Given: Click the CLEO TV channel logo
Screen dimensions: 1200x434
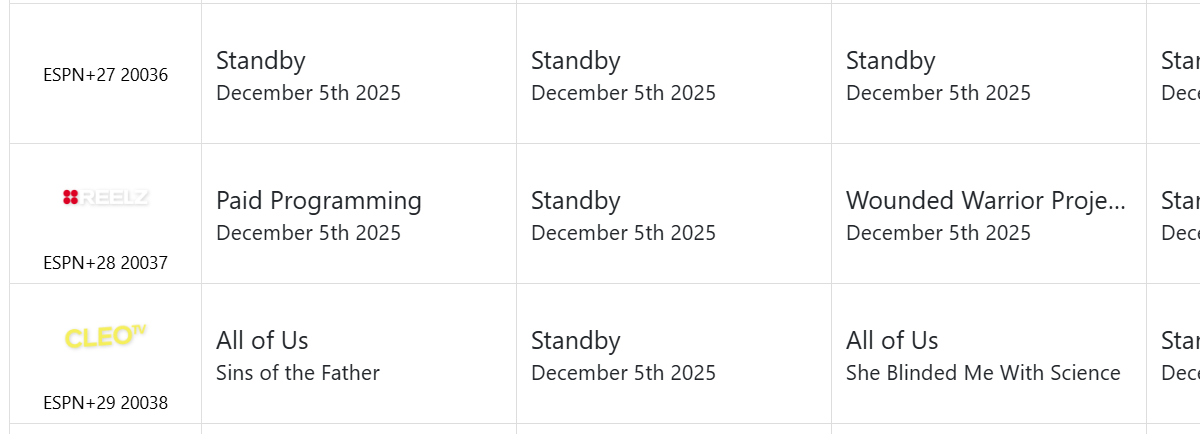Looking at the screenshot, I should point(105,337).
